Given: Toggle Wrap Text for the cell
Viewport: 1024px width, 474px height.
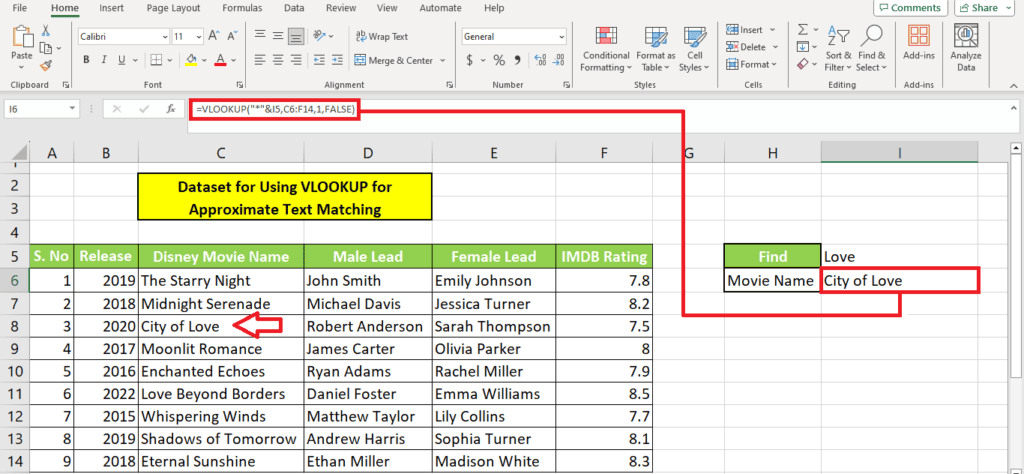Looking at the screenshot, I should pyautogui.click(x=380, y=36).
